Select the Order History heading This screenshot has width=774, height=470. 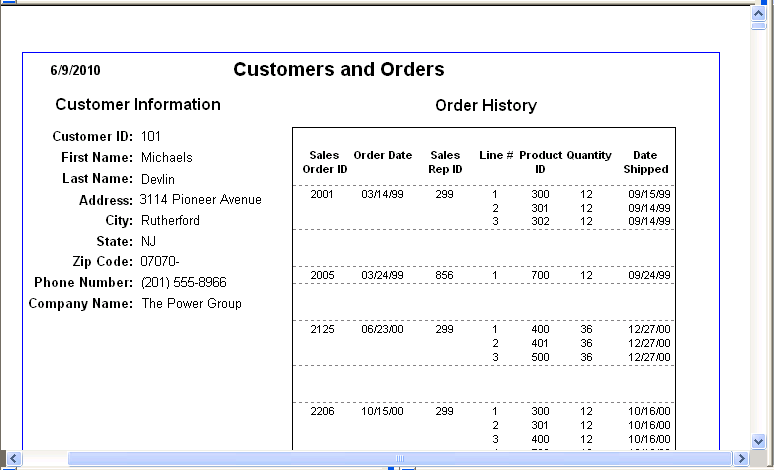[x=486, y=106]
